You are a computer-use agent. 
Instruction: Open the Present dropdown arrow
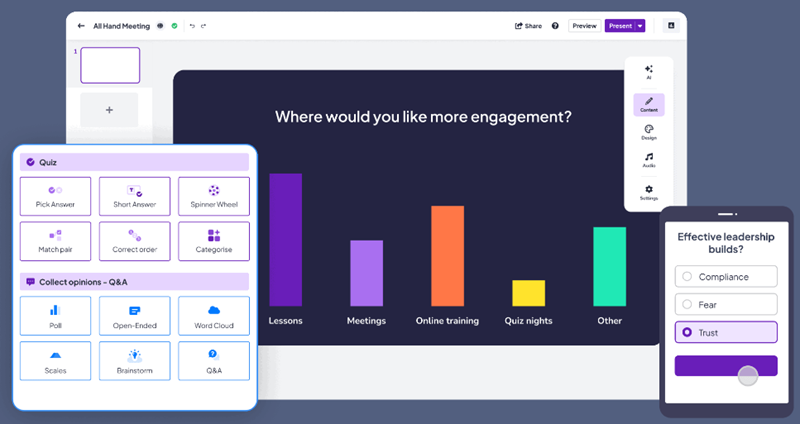[x=640, y=26]
